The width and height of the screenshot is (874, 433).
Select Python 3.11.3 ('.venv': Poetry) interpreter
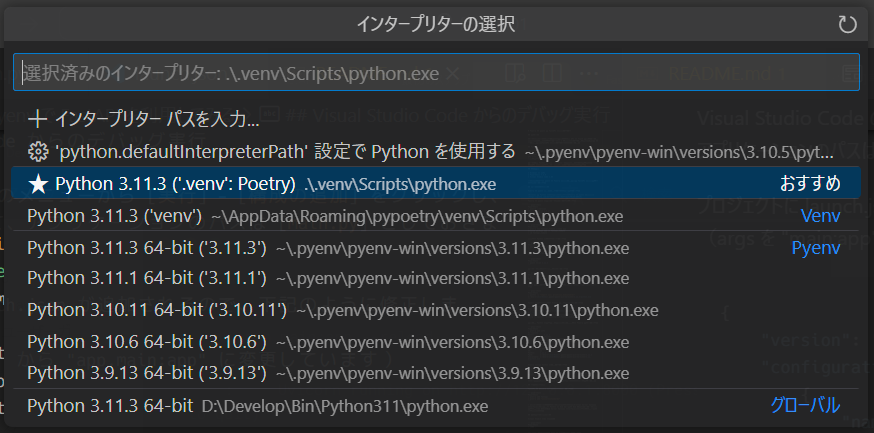click(x=436, y=183)
